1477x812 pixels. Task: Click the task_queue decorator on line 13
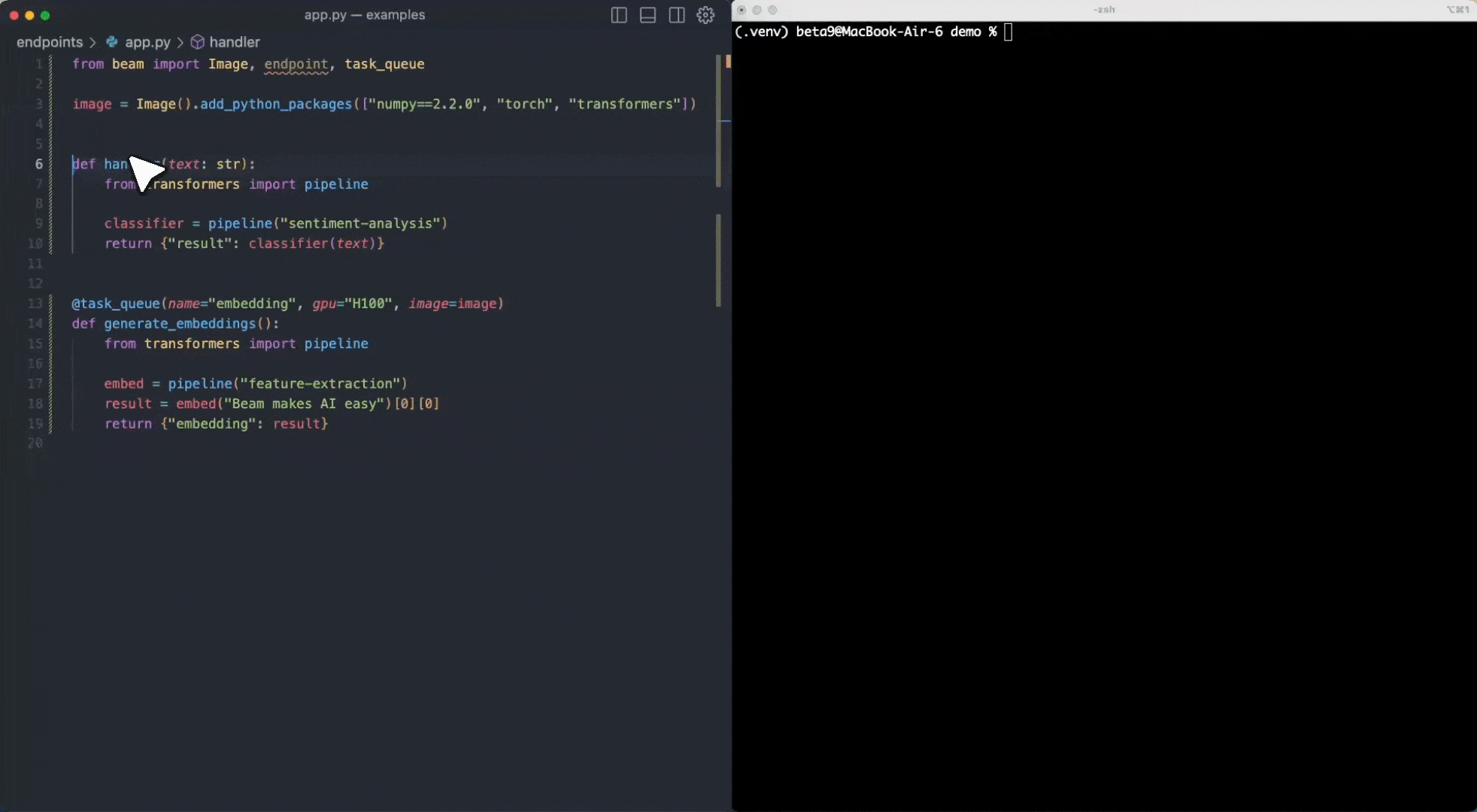click(116, 304)
